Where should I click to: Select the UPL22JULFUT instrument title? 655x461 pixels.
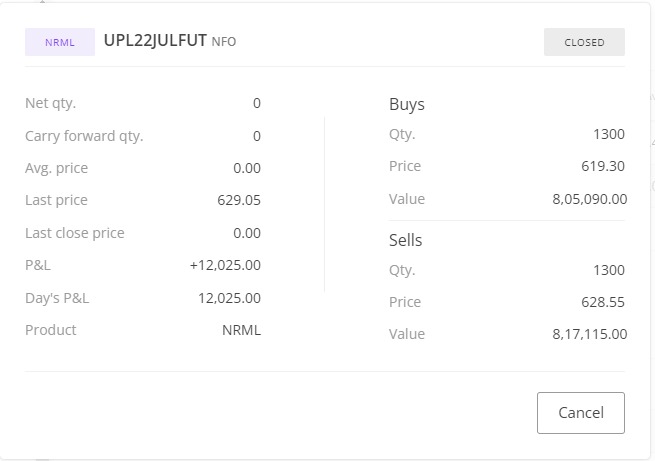[155, 41]
